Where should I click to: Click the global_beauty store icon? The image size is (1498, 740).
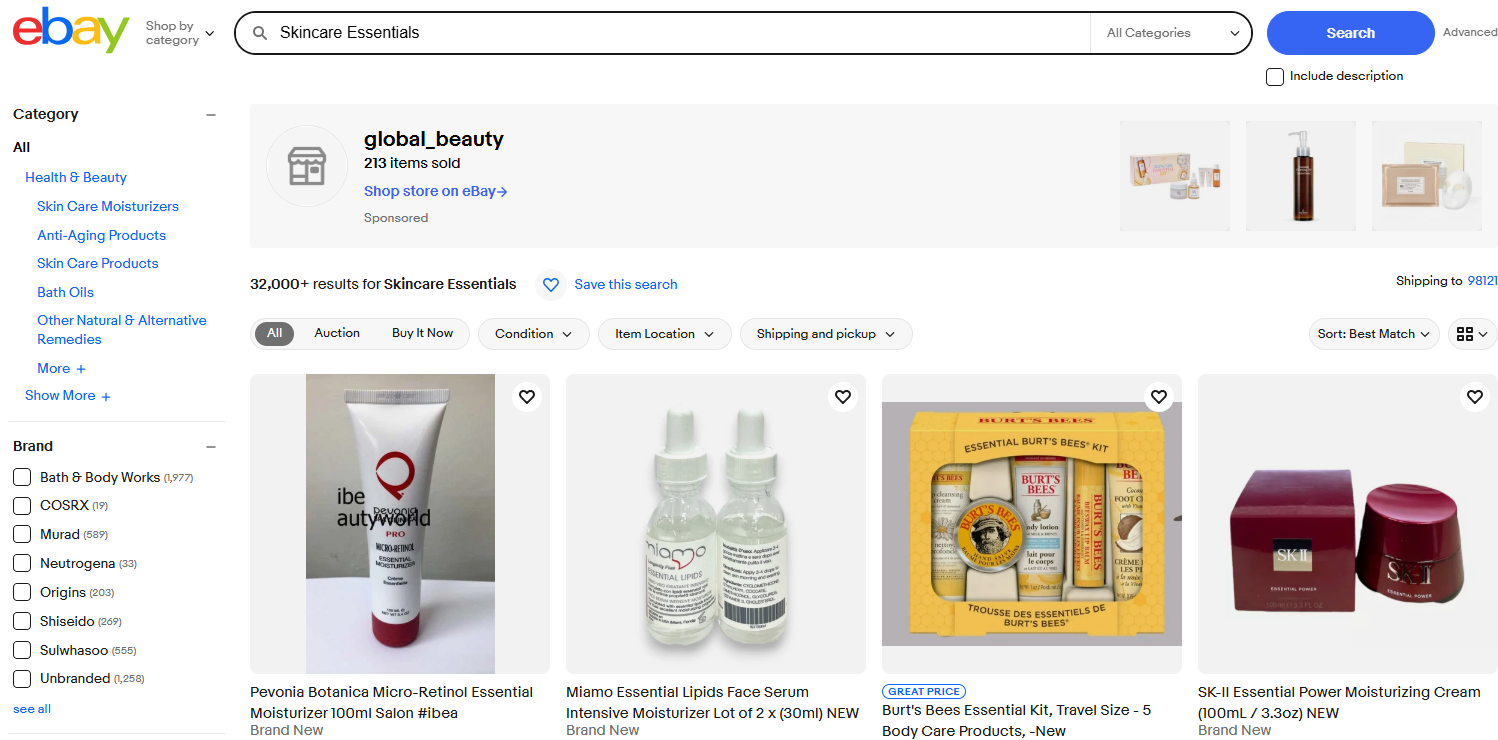[306, 165]
